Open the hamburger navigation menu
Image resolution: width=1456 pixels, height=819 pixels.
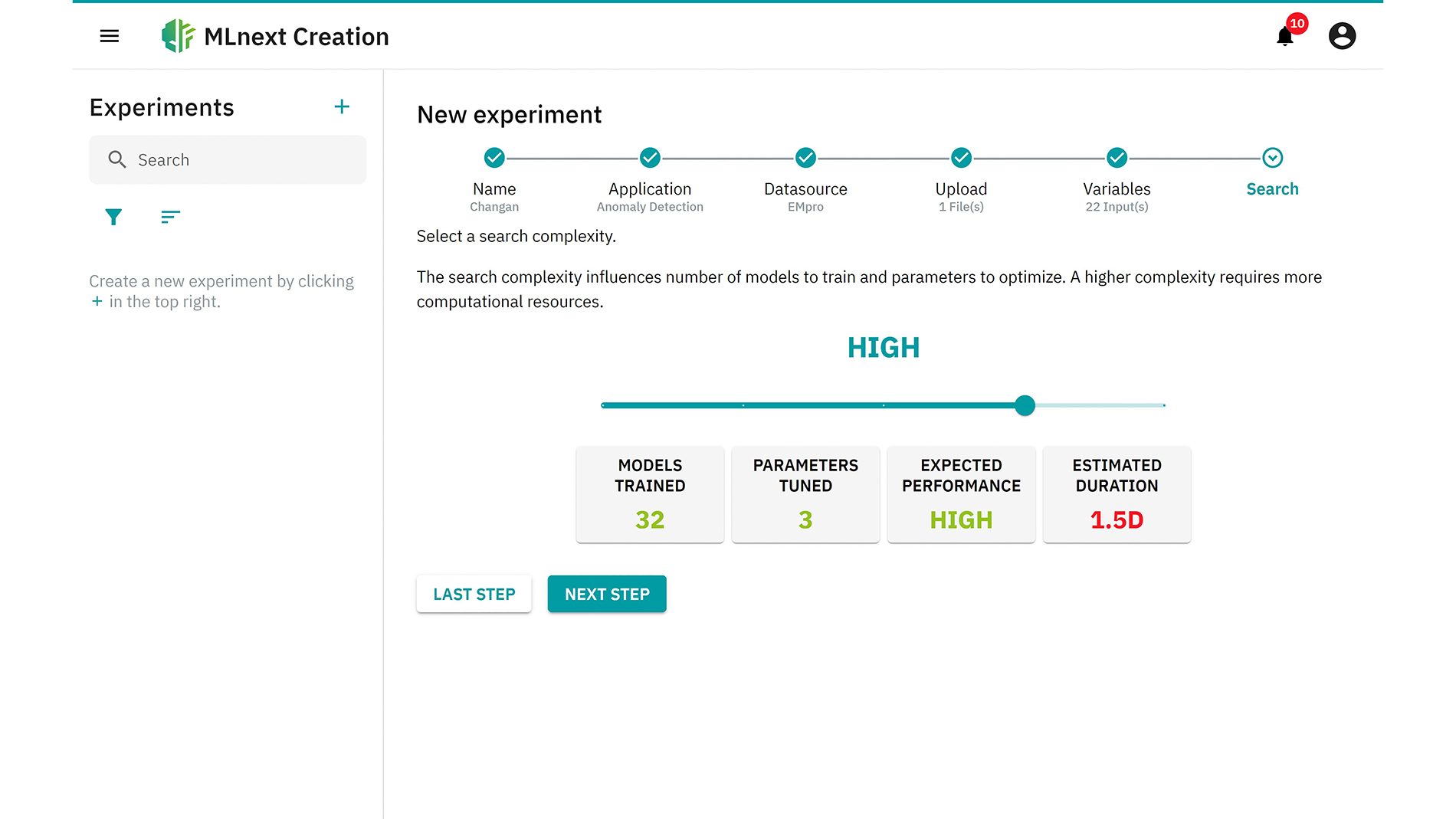point(110,36)
